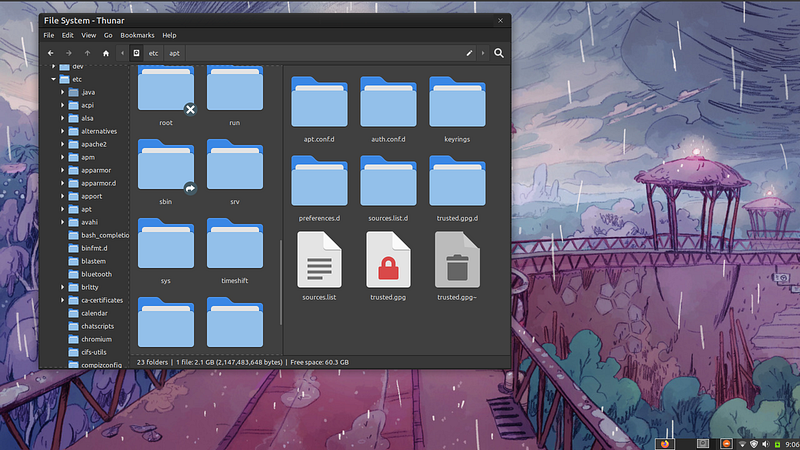The width and height of the screenshot is (800, 450).
Task: Select the apt.conf.d folder
Action: [319, 102]
